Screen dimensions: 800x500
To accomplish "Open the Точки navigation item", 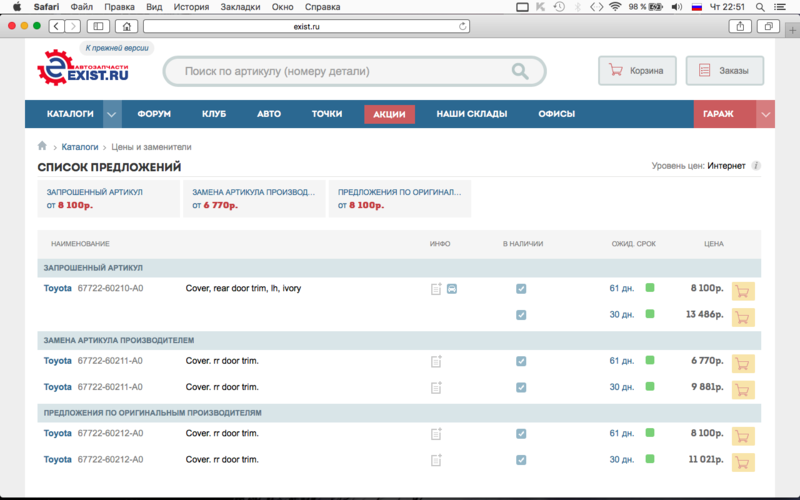I will pyautogui.click(x=327, y=114).
